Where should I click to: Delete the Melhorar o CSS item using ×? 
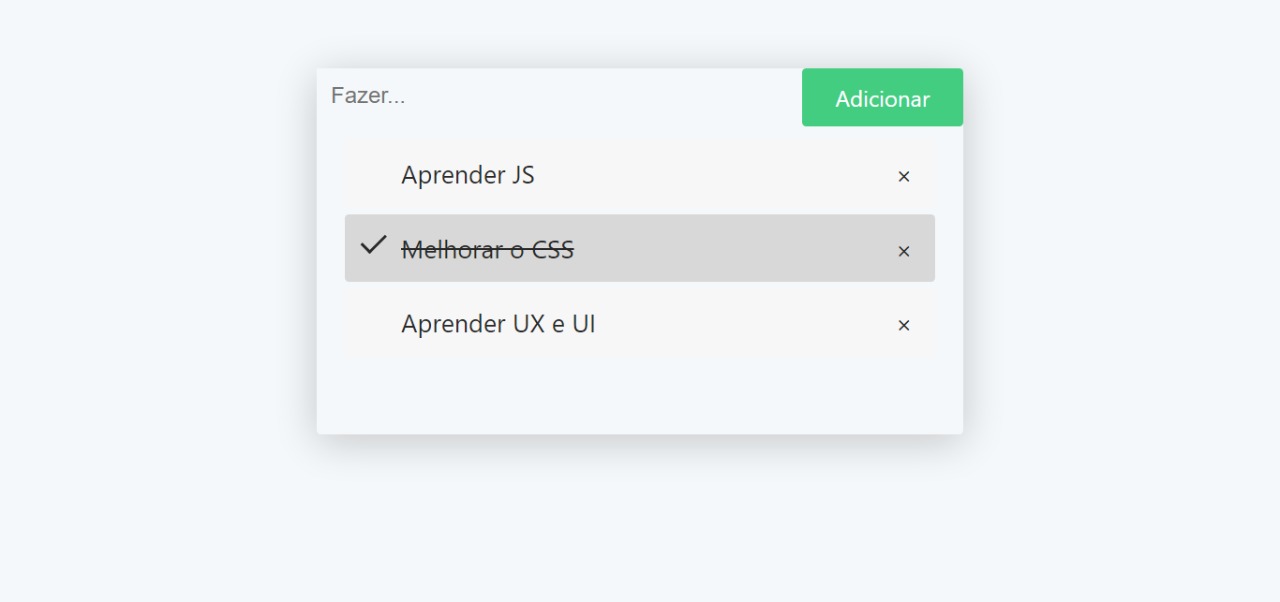coord(904,251)
